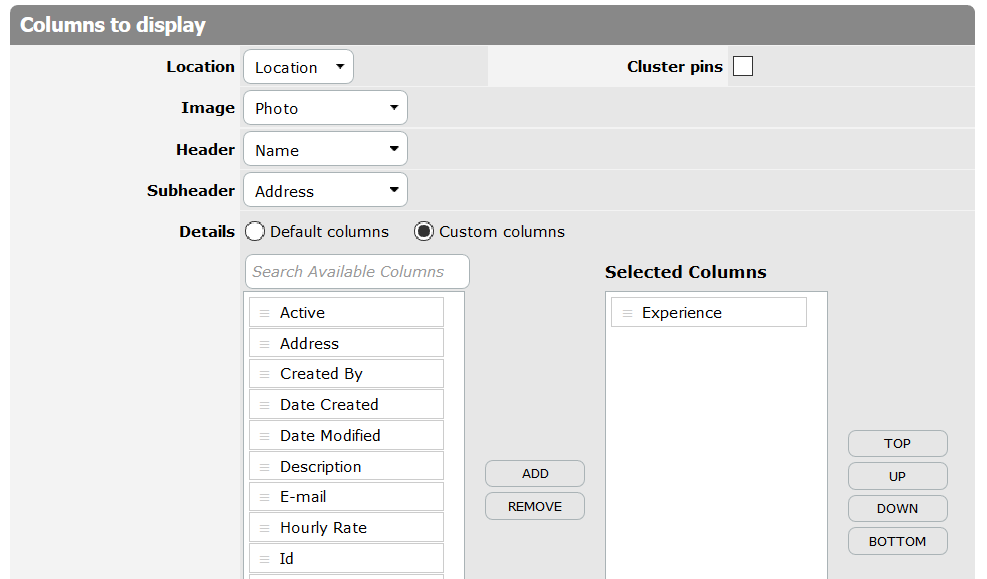Screen dimensions: 987x579
Task: Click the DOWN button
Action: [898, 509]
